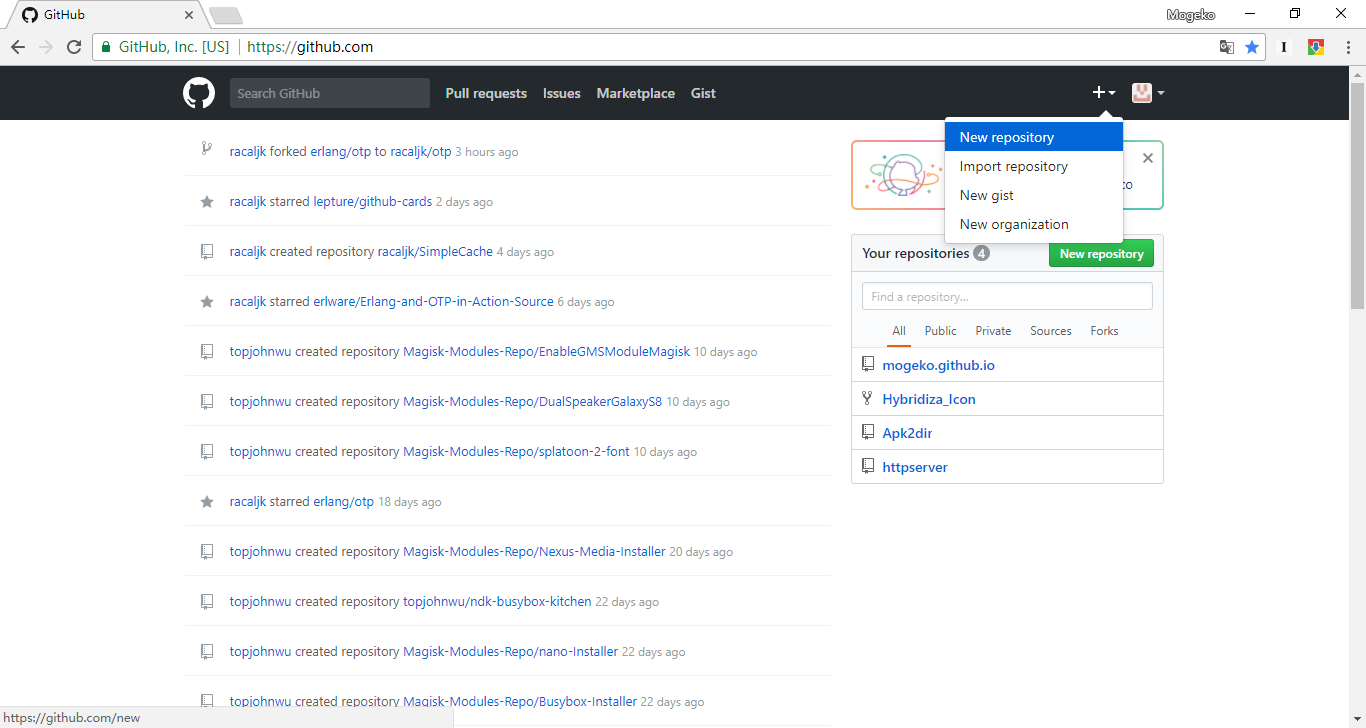Click the Search GitHub box
The height and width of the screenshot is (728, 1366).
(x=330, y=93)
